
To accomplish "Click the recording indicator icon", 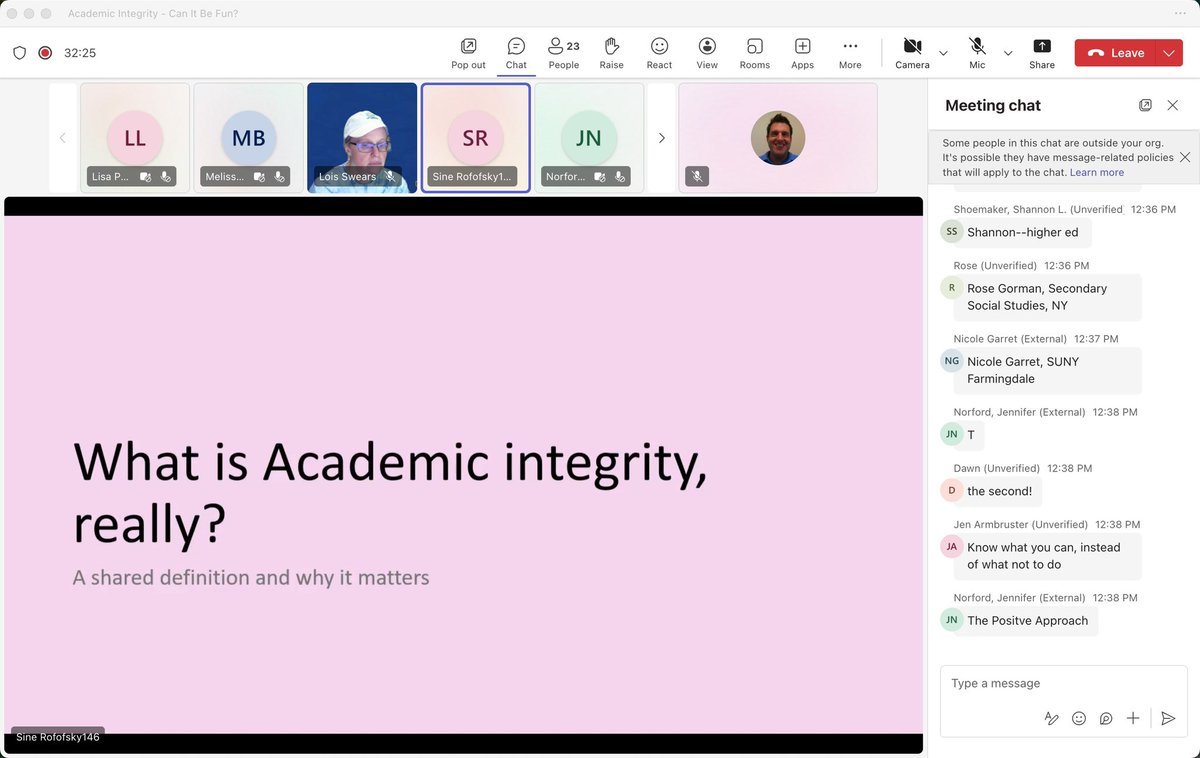I will 45,53.
